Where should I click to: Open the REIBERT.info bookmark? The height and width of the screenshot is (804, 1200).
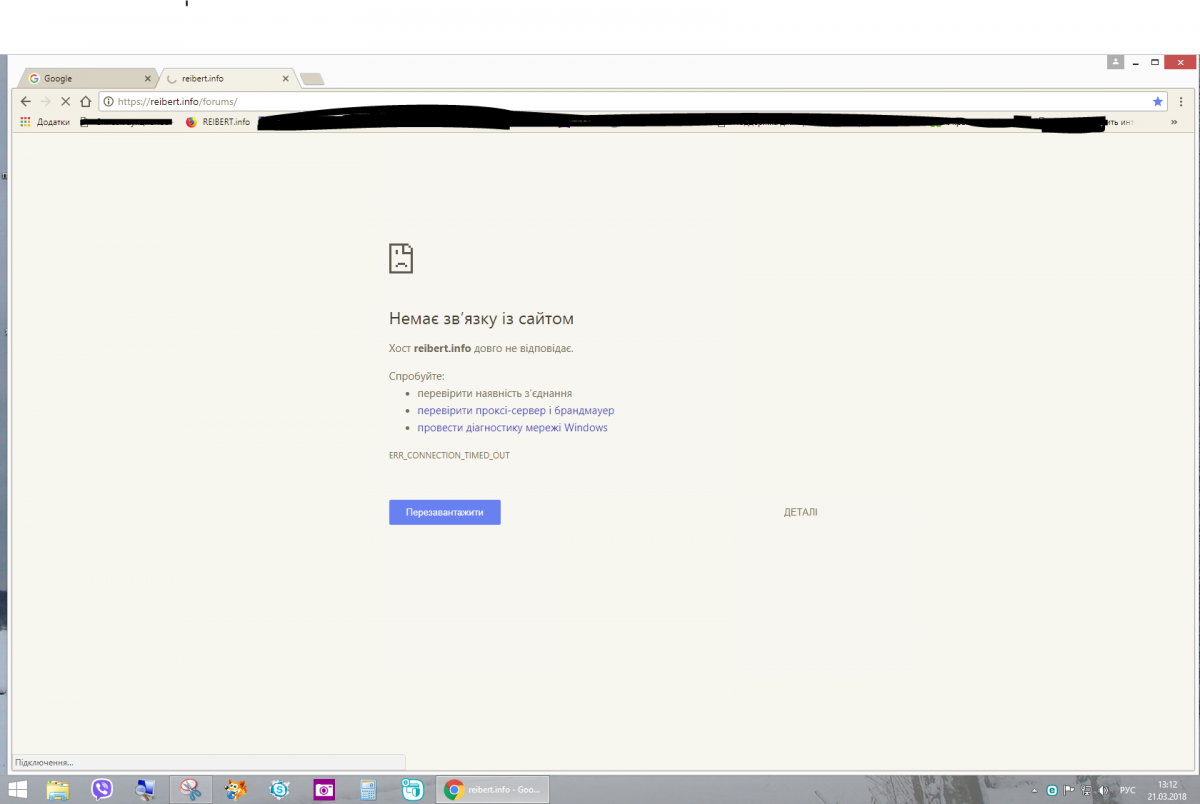(218, 122)
